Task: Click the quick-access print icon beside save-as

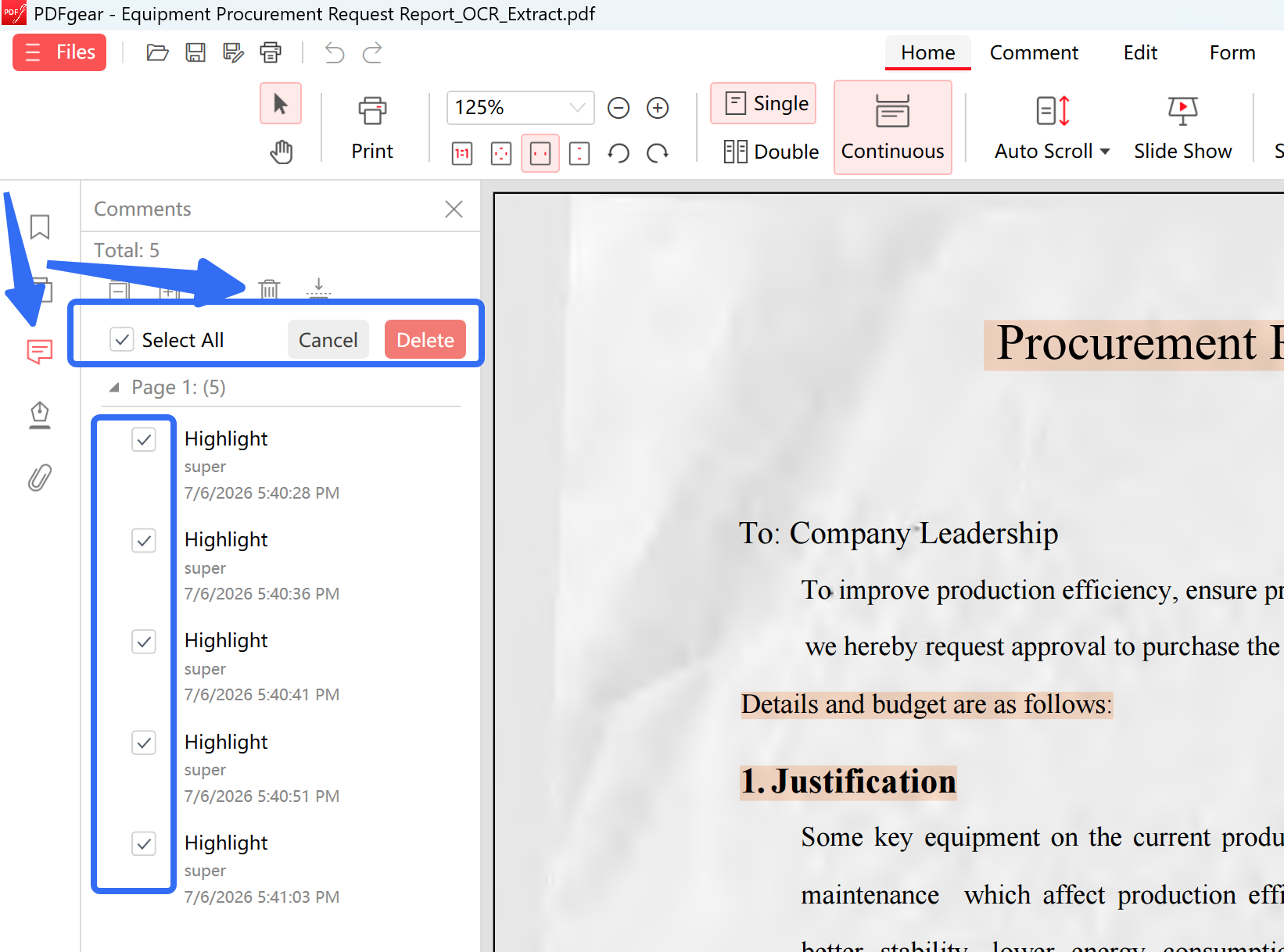Action: tap(271, 52)
